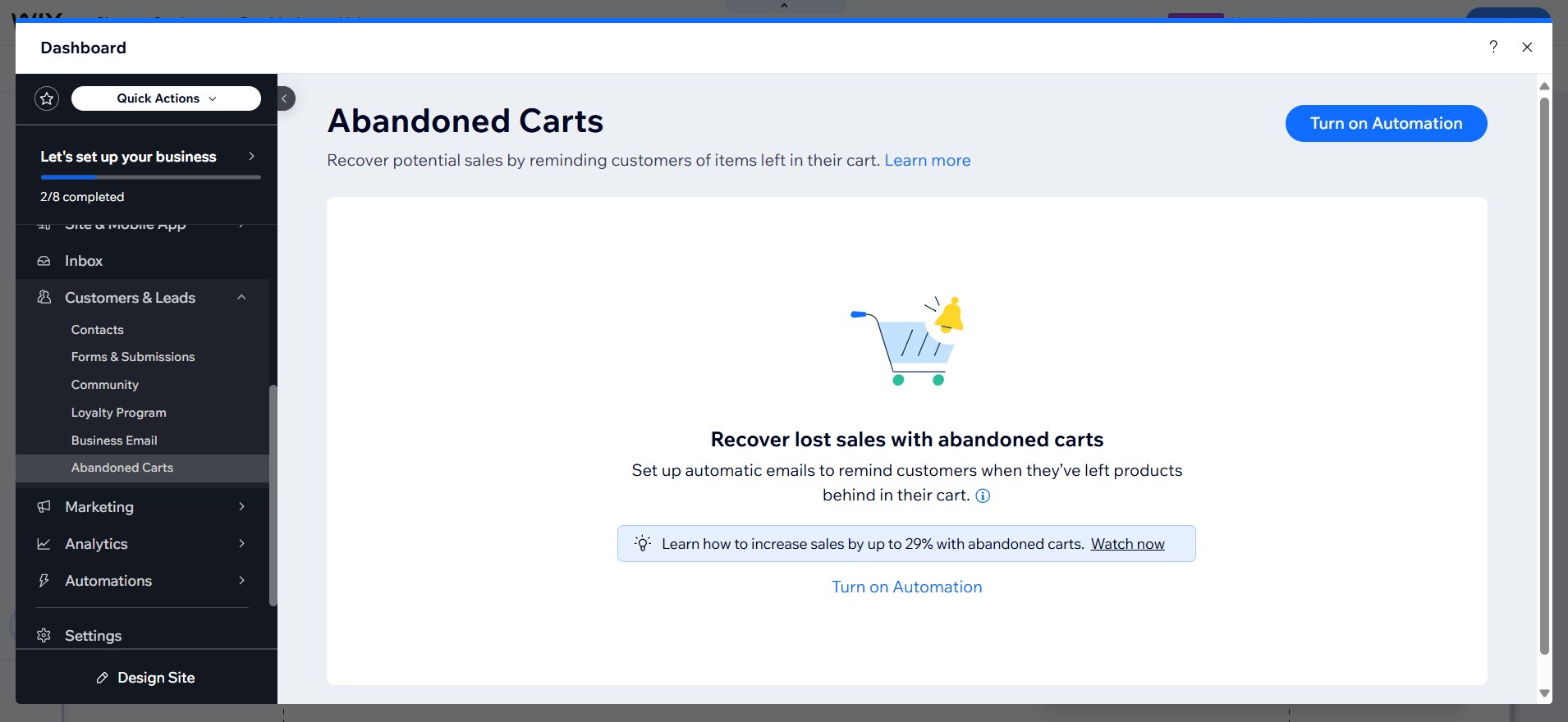This screenshot has width=1568, height=722.
Task: Click the Design Site button
Action: click(x=146, y=678)
